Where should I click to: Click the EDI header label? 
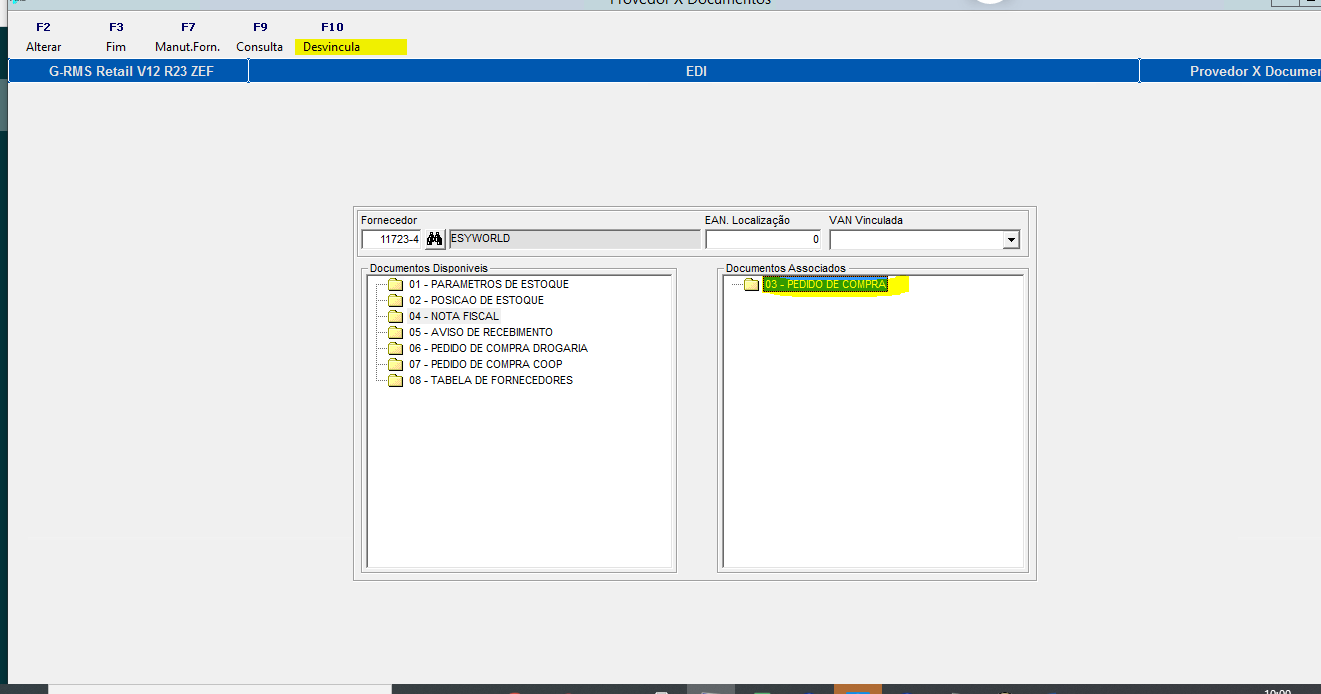696,71
